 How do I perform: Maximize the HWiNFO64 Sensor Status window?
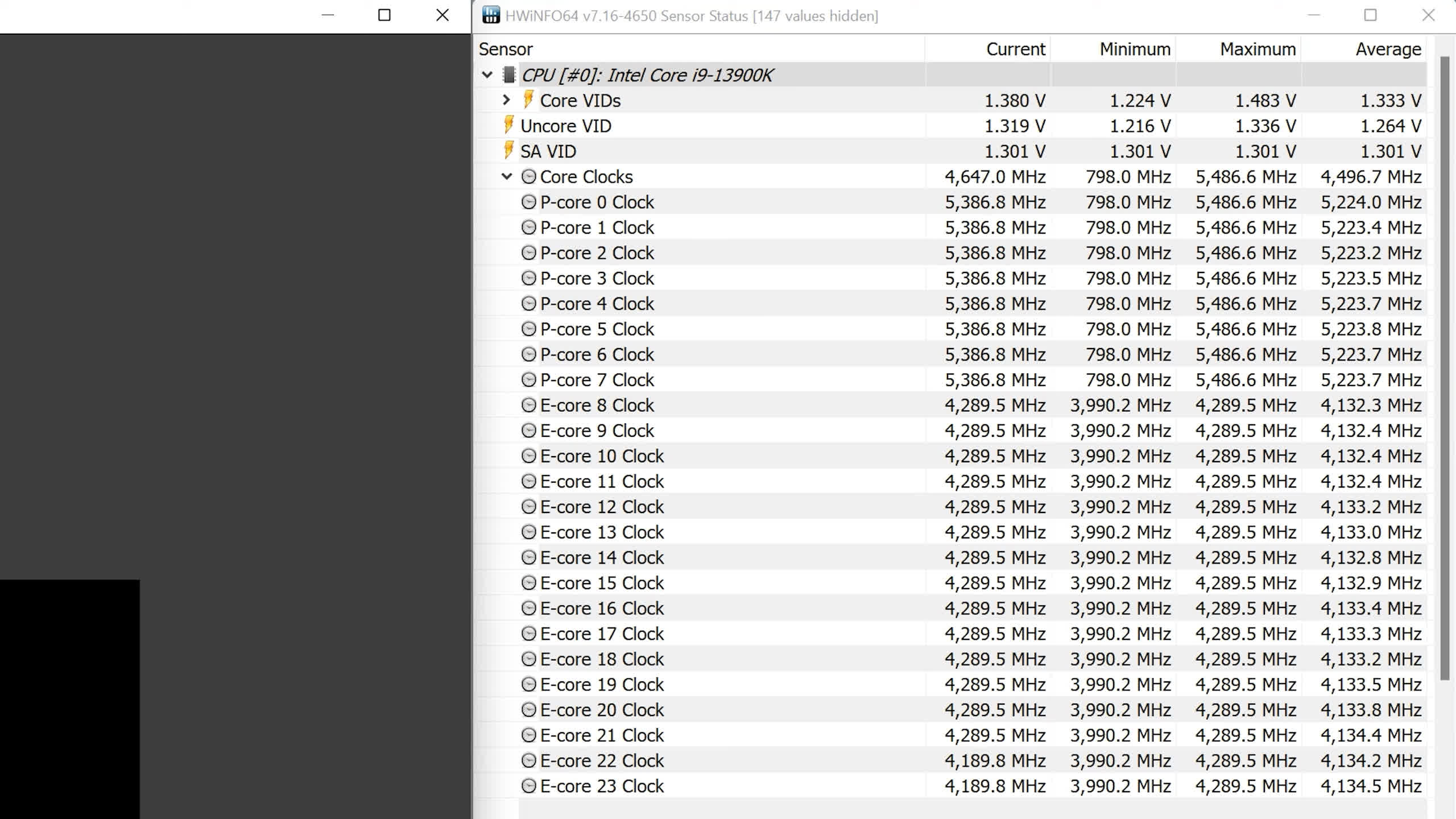pos(1371,15)
